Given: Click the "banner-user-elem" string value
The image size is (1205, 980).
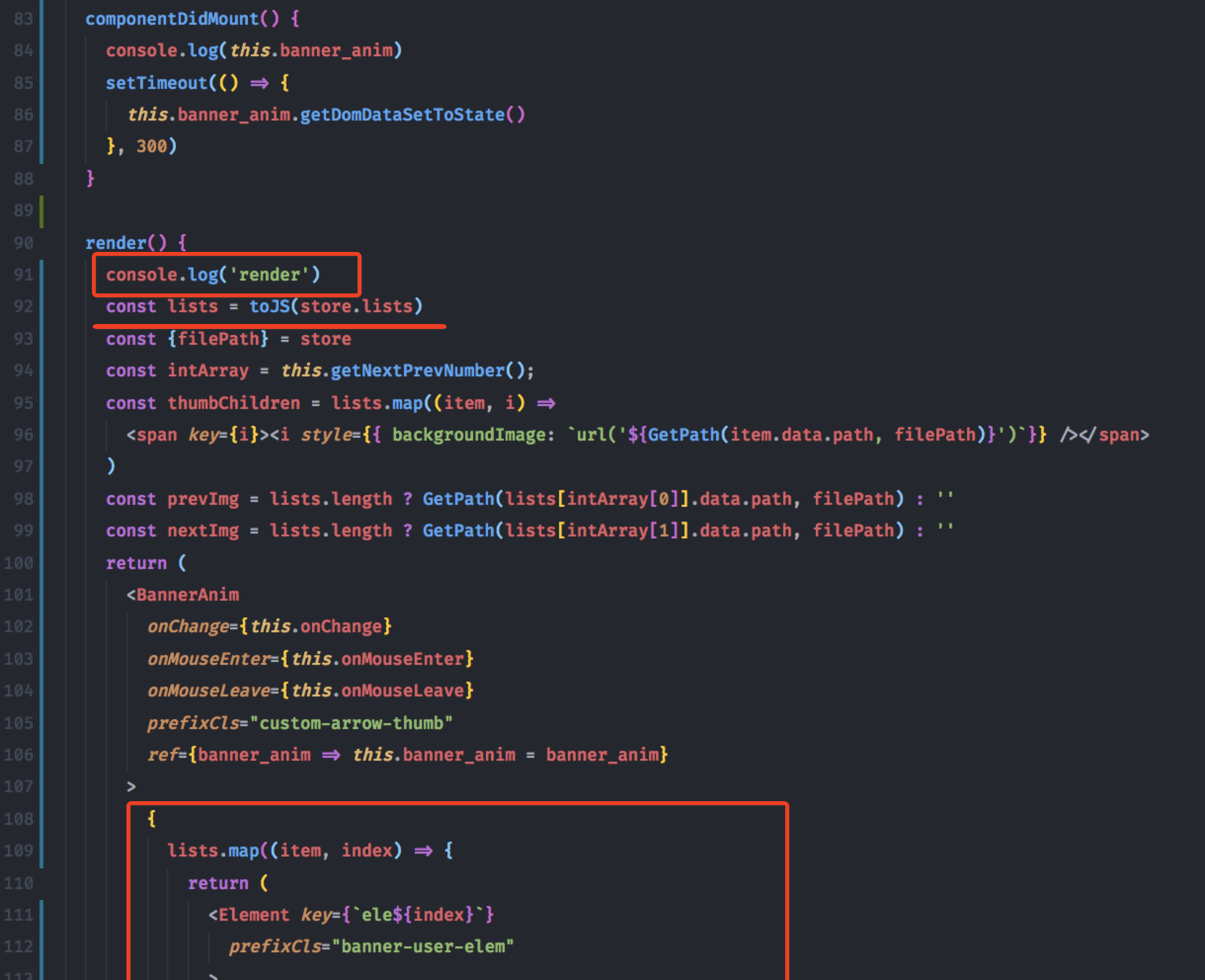Looking at the screenshot, I should [423, 947].
